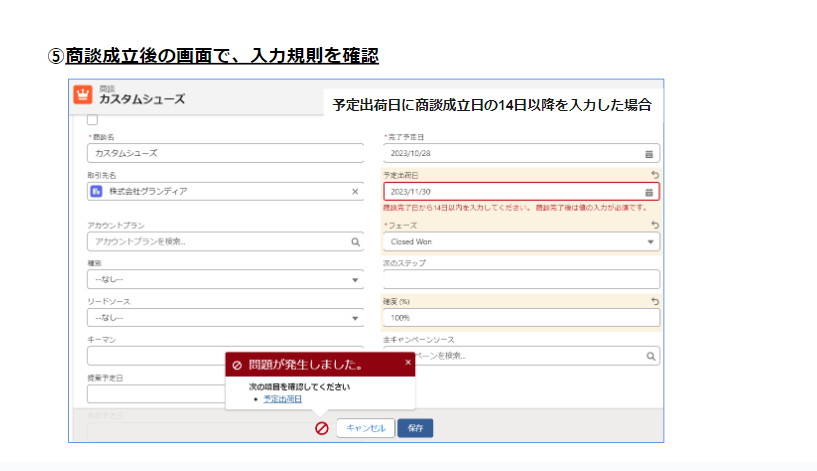The width and height of the screenshot is (817, 471).
Task: Search icon in 主キャンペーンソース lookup
Action: point(651,356)
